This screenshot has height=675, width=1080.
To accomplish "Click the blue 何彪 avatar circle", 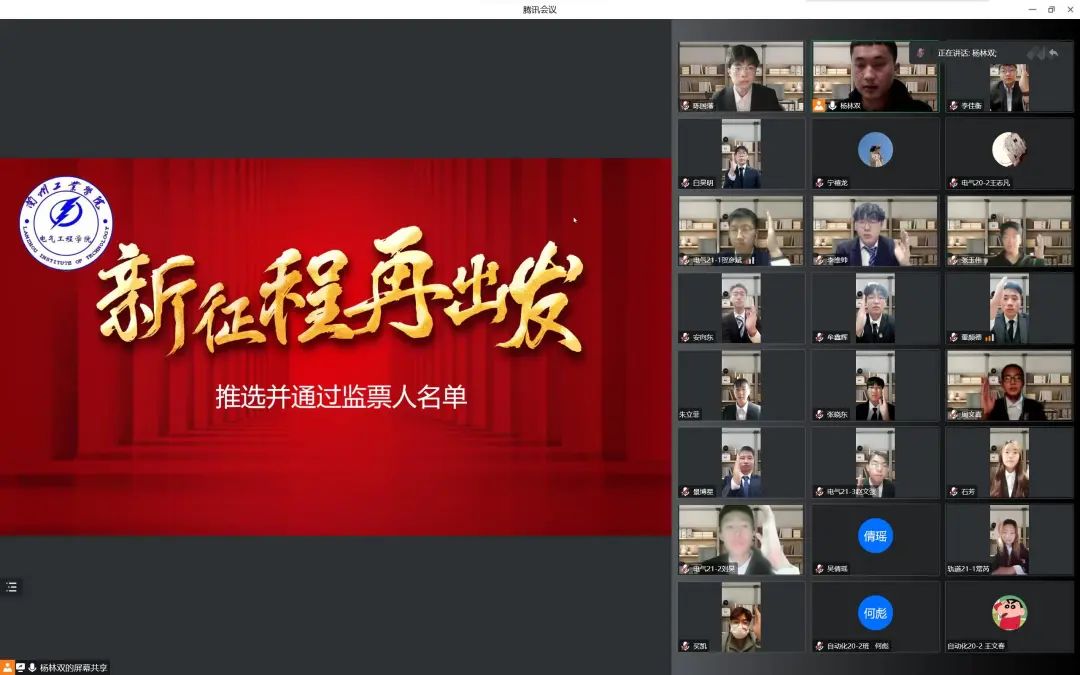I will (x=875, y=613).
